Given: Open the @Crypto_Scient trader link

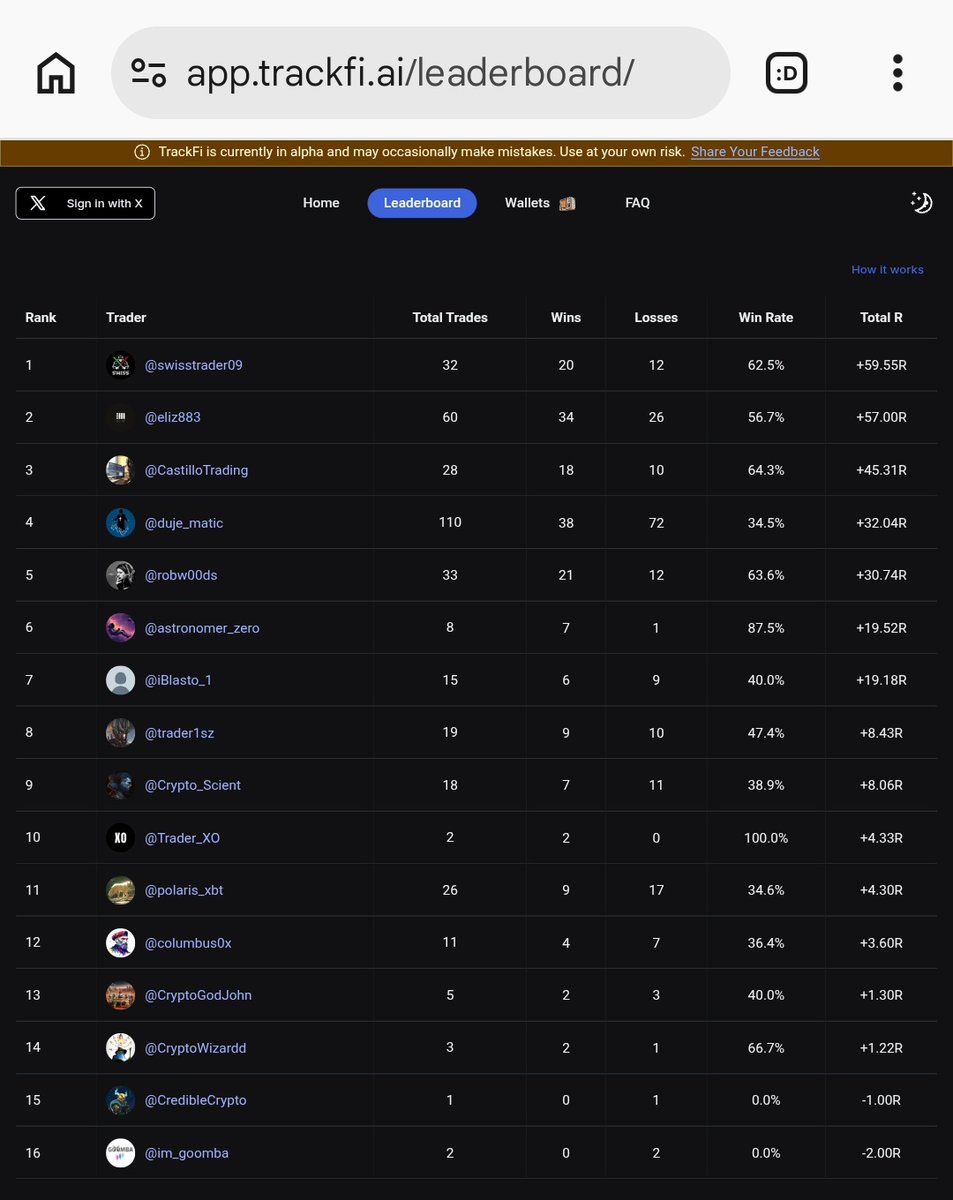Looking at the screenshot, I should pyautogui.click(x=193, y=786).
